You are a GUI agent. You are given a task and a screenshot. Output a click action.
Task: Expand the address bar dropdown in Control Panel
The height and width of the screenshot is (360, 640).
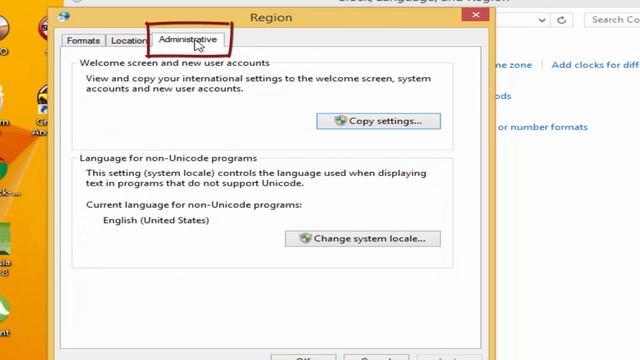542,20
